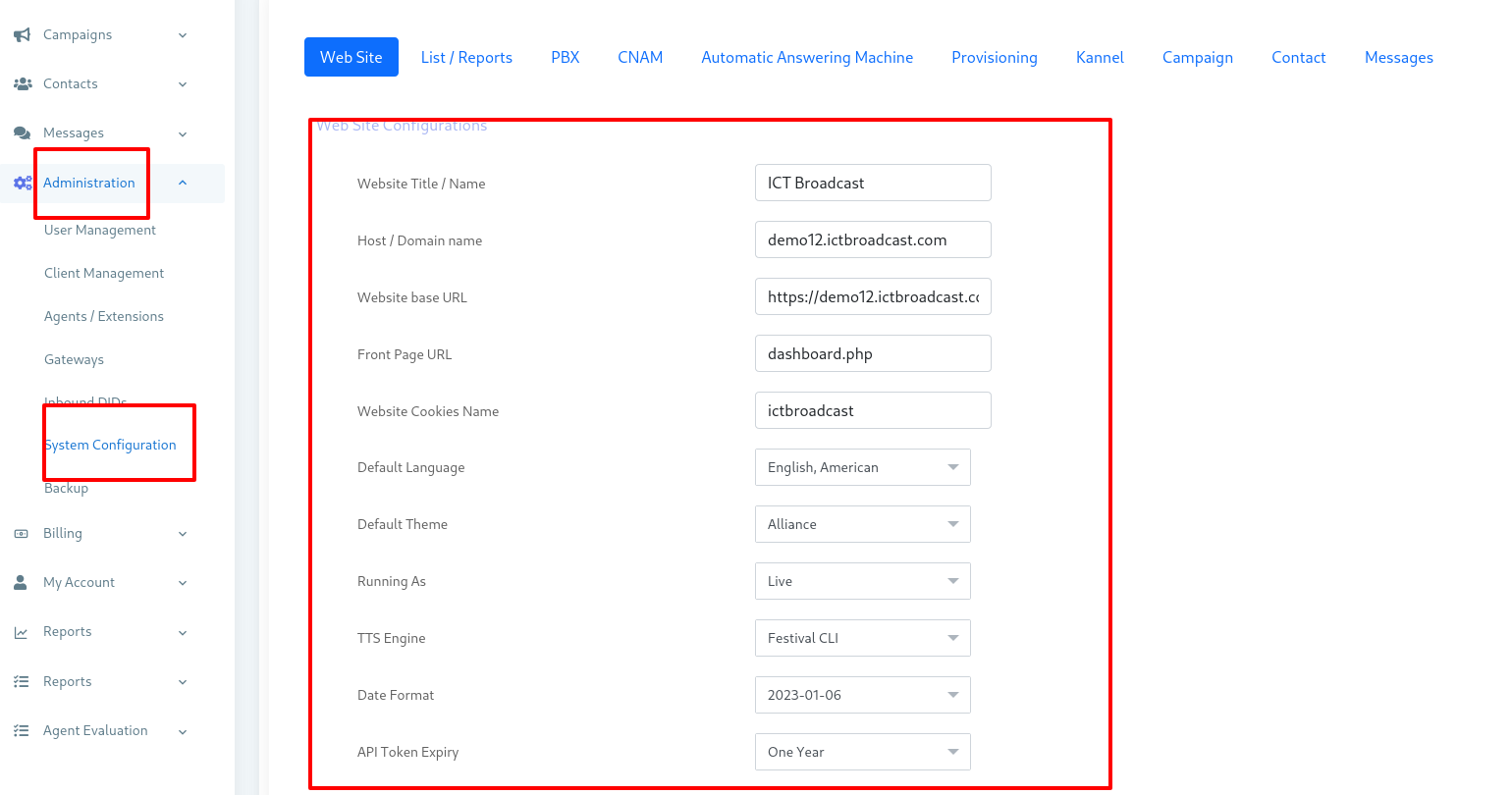Click the Agent Evaluation list icon
1512x795 pixels.
(21, 730)
